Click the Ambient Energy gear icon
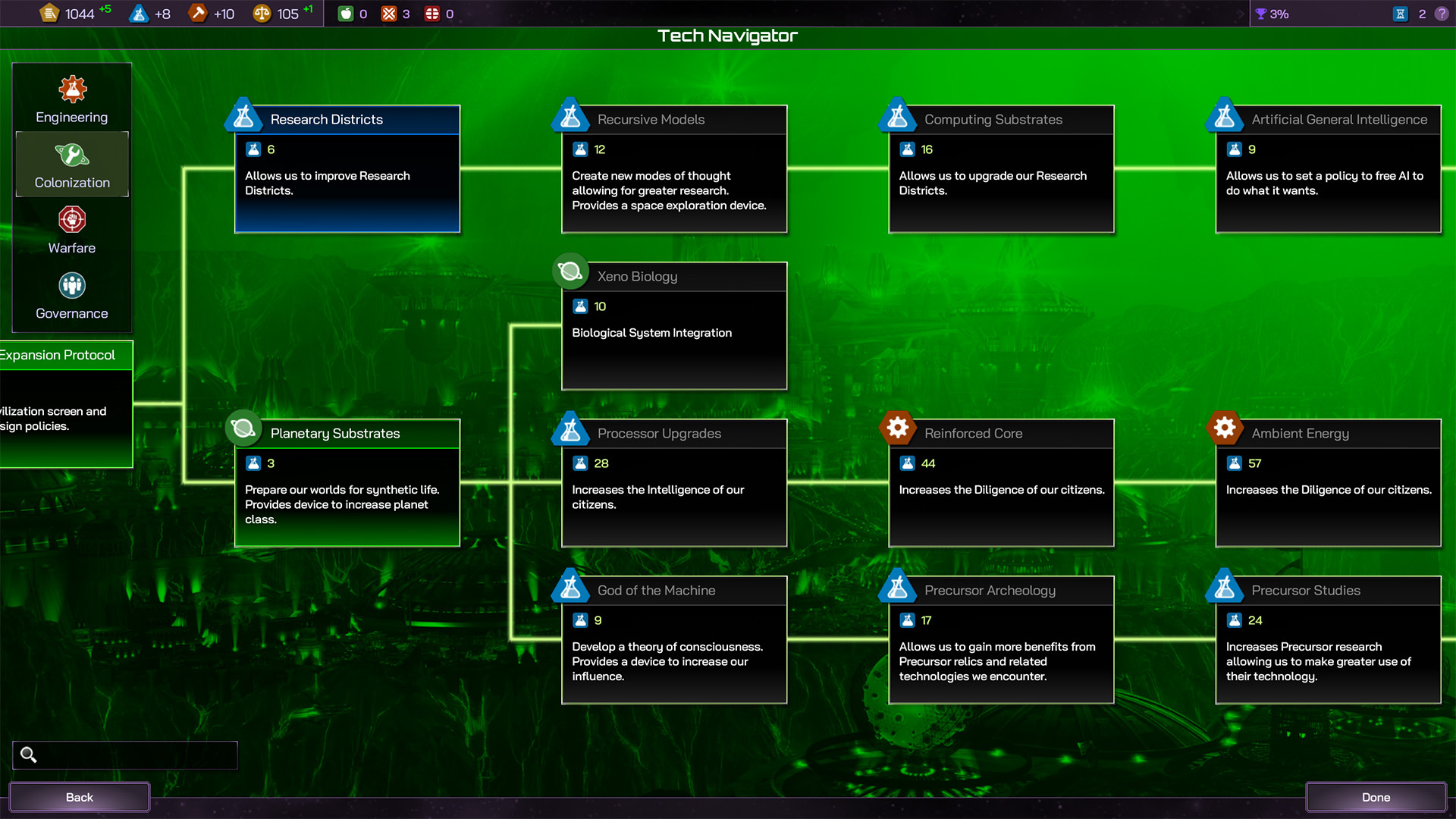 pyautogui.click(x=1224, y=428)
